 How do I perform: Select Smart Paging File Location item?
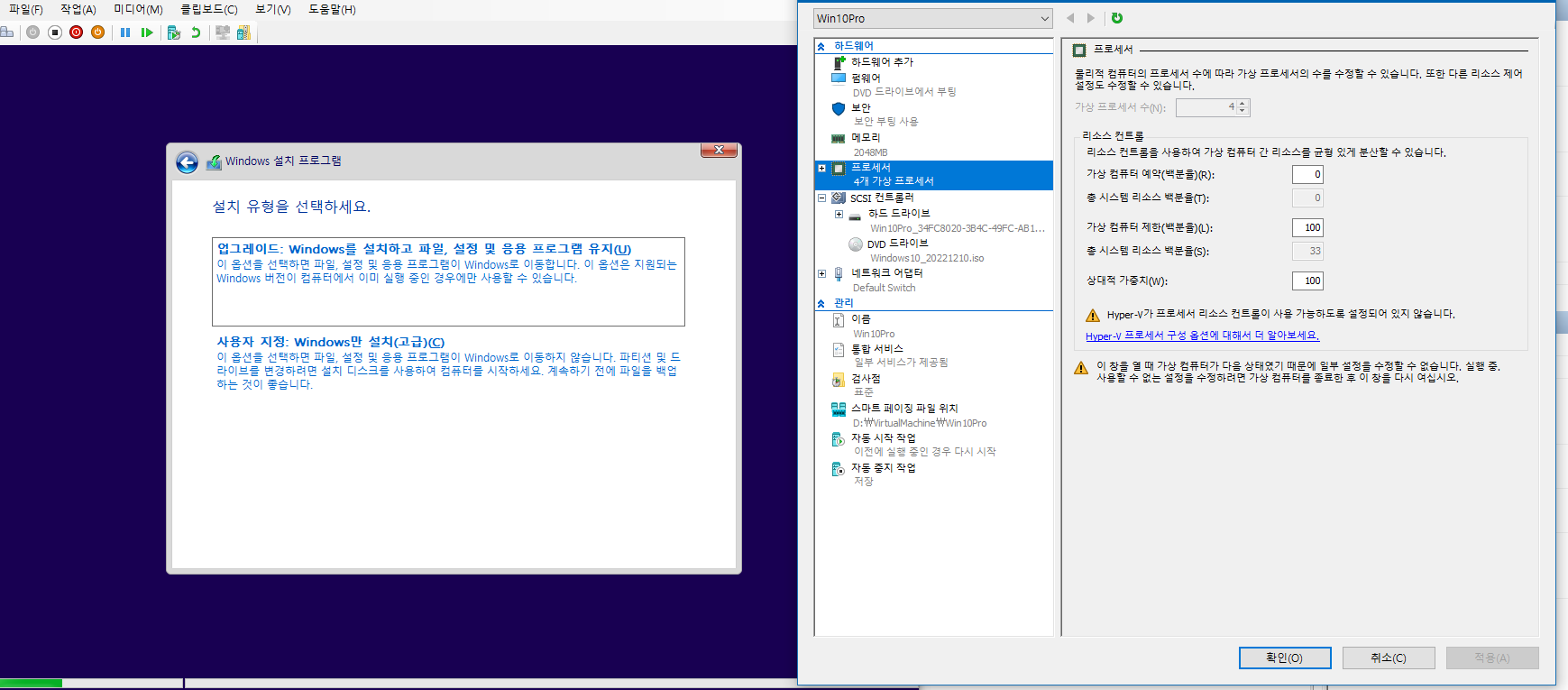coord(904,409)
